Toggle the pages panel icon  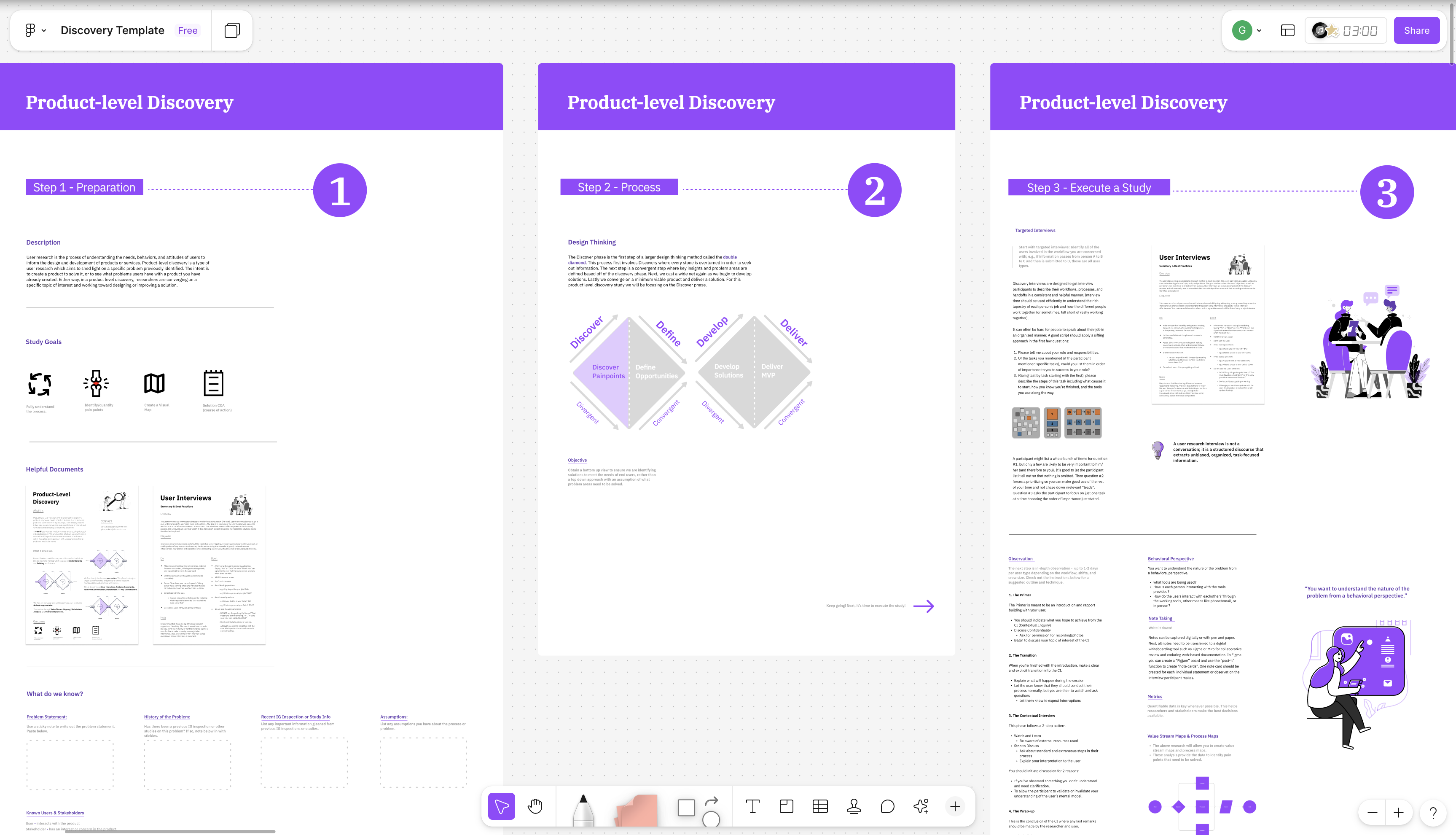point(232,30)
